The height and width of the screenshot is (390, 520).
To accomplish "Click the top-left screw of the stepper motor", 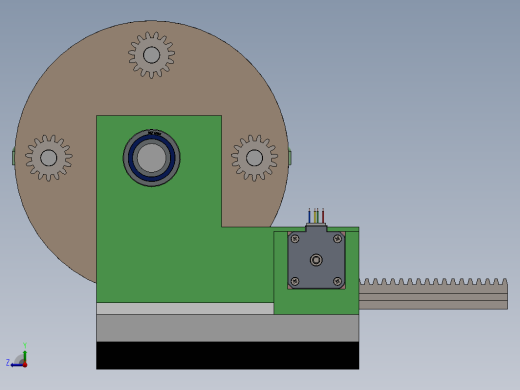I will pyautogui.click(x=295, y=239).
